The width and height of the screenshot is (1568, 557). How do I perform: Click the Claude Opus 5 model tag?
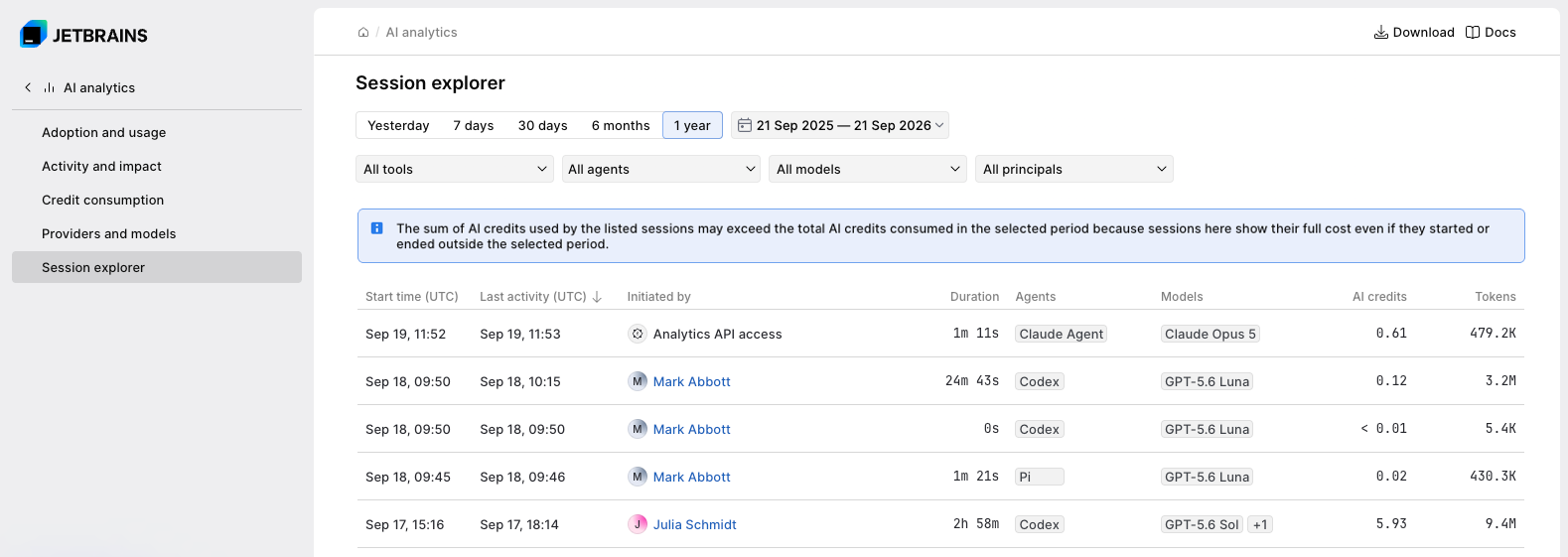1211,334
